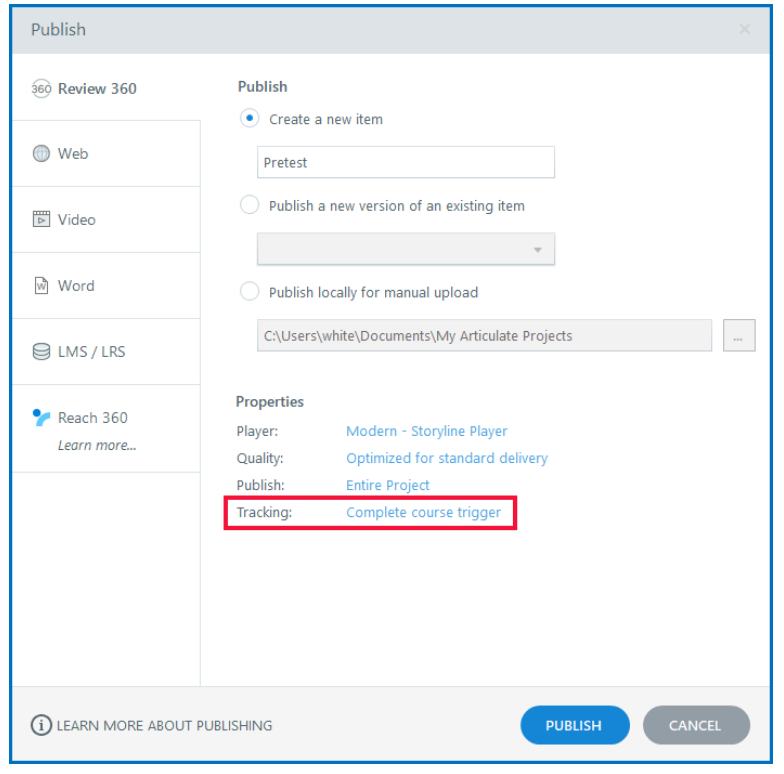Screen dimensions: 784x774
Task: Click the Pretest title input field
Action: tap(405, 162)
